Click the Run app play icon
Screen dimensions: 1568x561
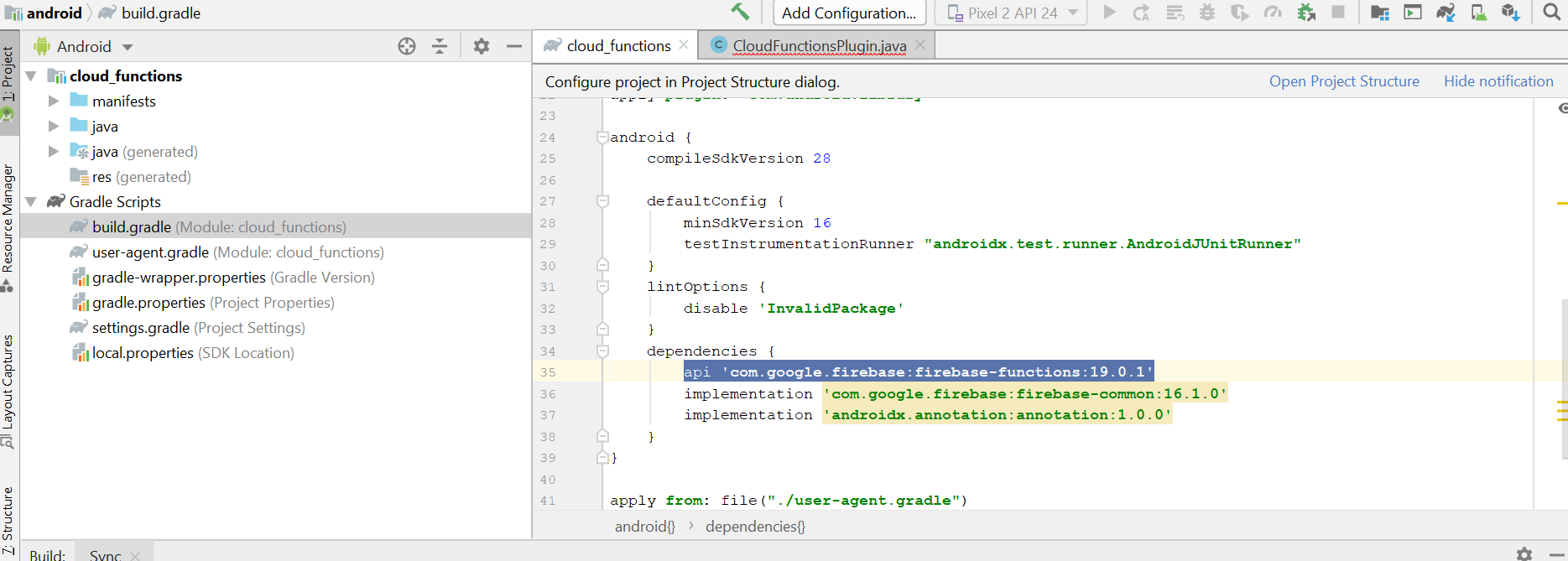point(1110,13)
